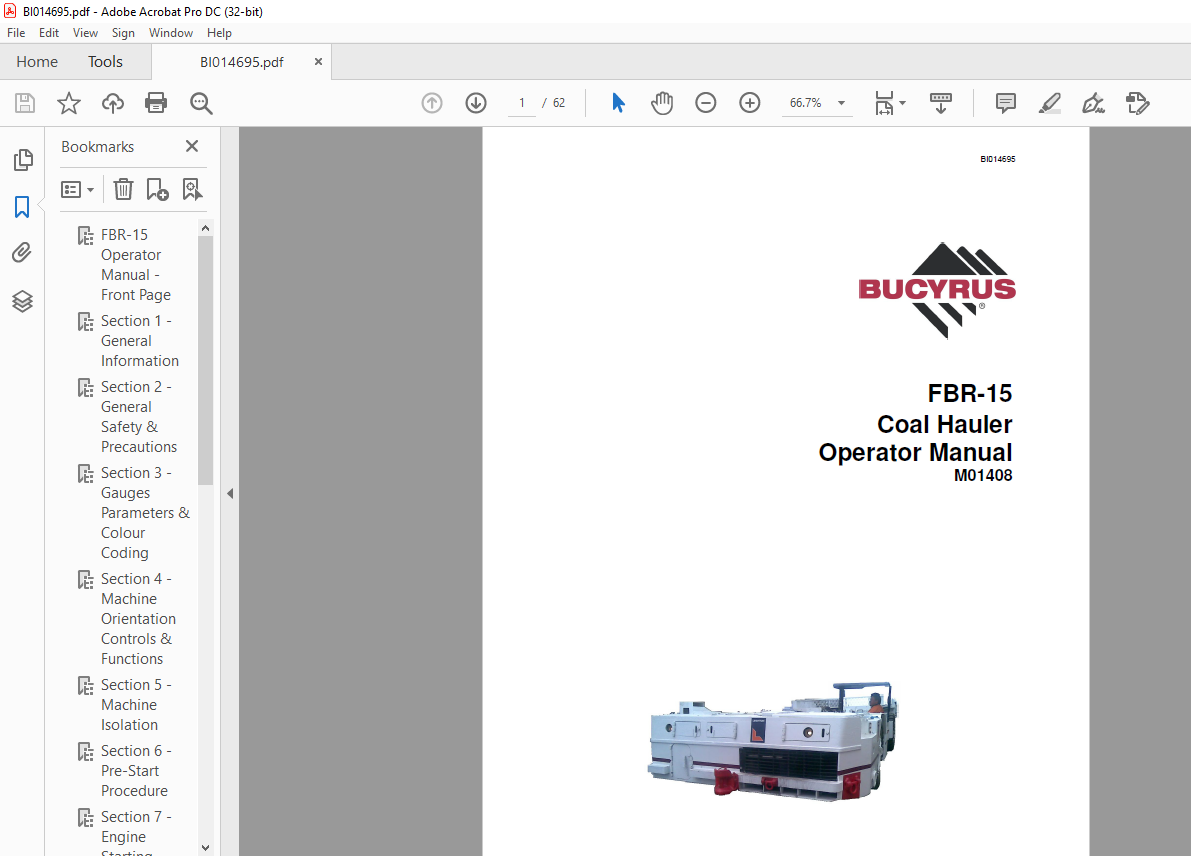Viewport: 1191px width, 856px height.
Task: Click the fit page scrolling icon
Action: point(884,103)
